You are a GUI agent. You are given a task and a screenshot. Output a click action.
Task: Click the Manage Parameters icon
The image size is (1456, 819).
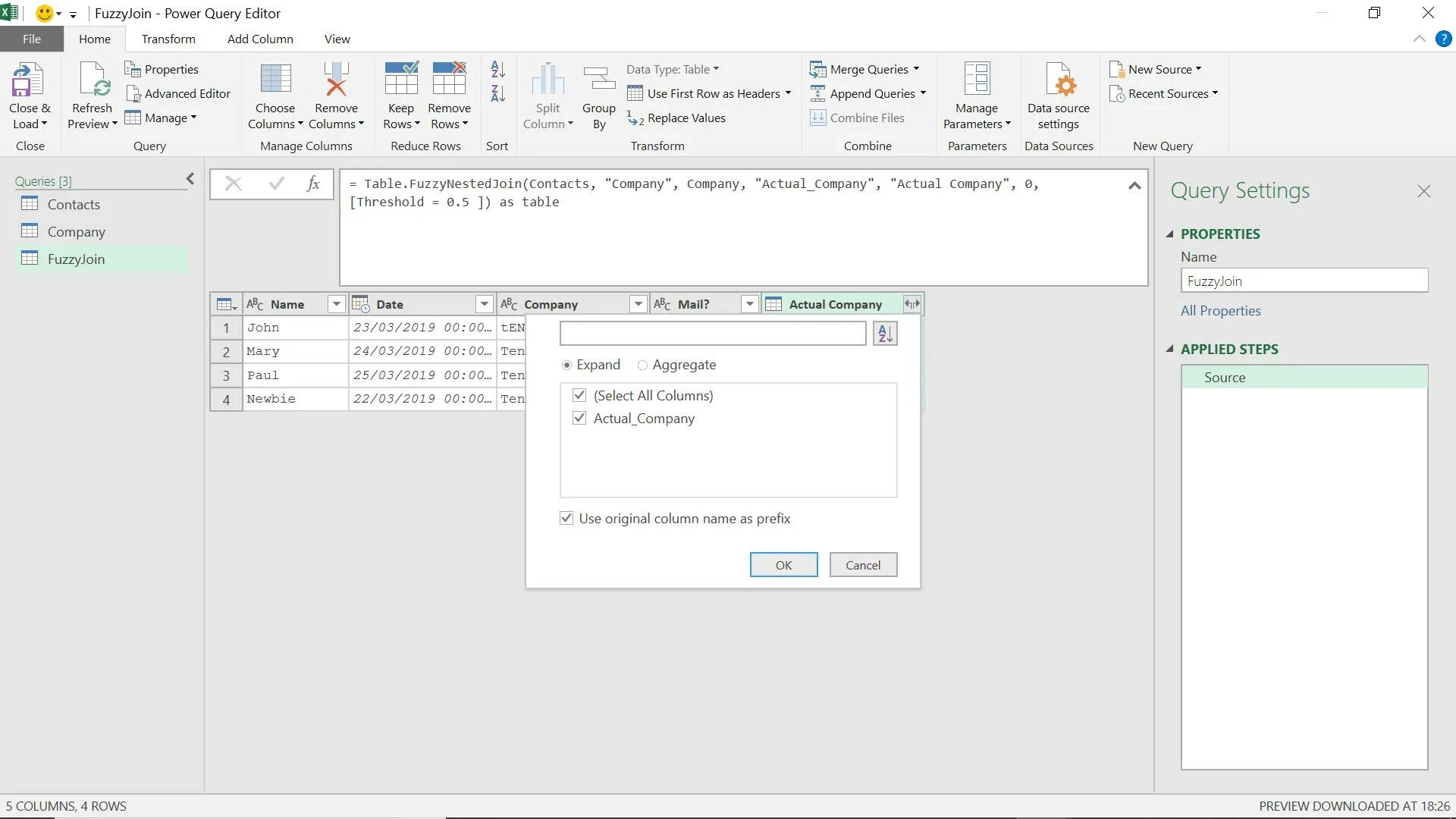pyautogui.click(x=977, y=80)
